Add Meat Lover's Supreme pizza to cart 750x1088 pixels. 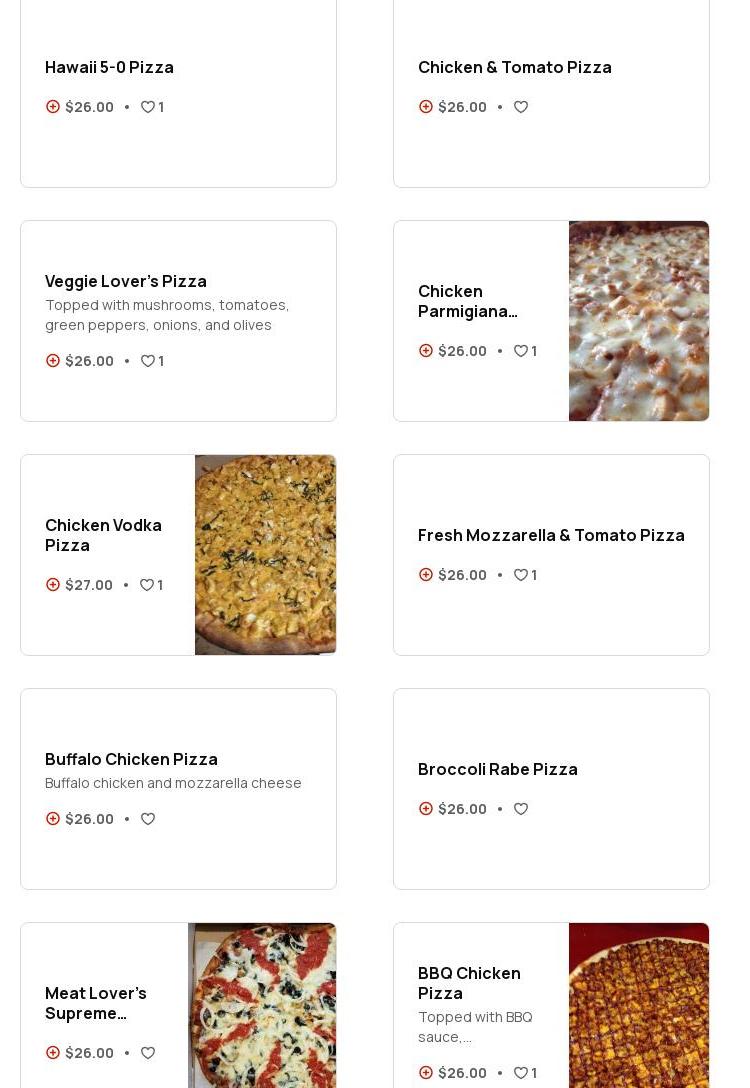(53, 1053)
